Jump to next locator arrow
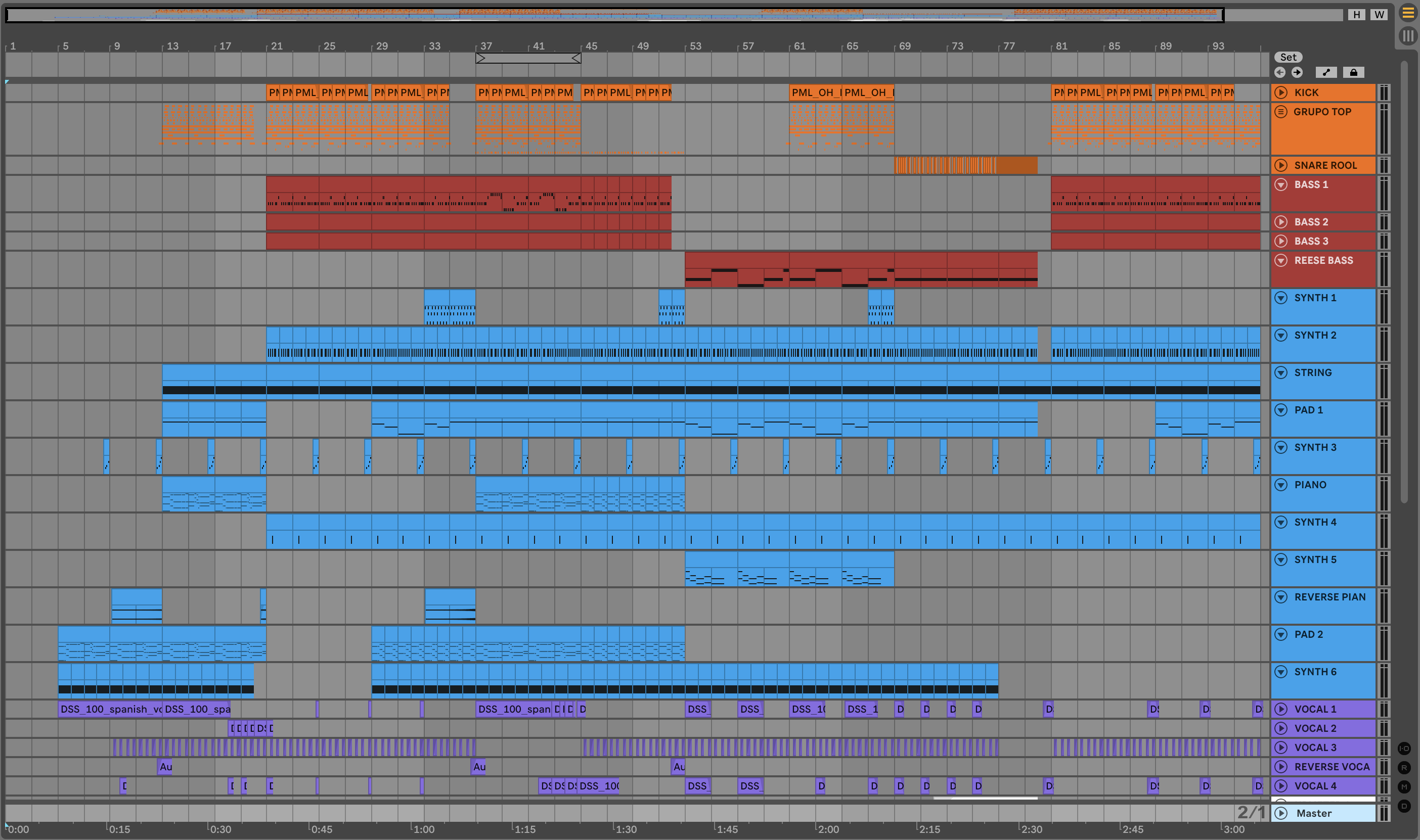This screenshot has width=1420, height=840. click(x=1297, y=72)
